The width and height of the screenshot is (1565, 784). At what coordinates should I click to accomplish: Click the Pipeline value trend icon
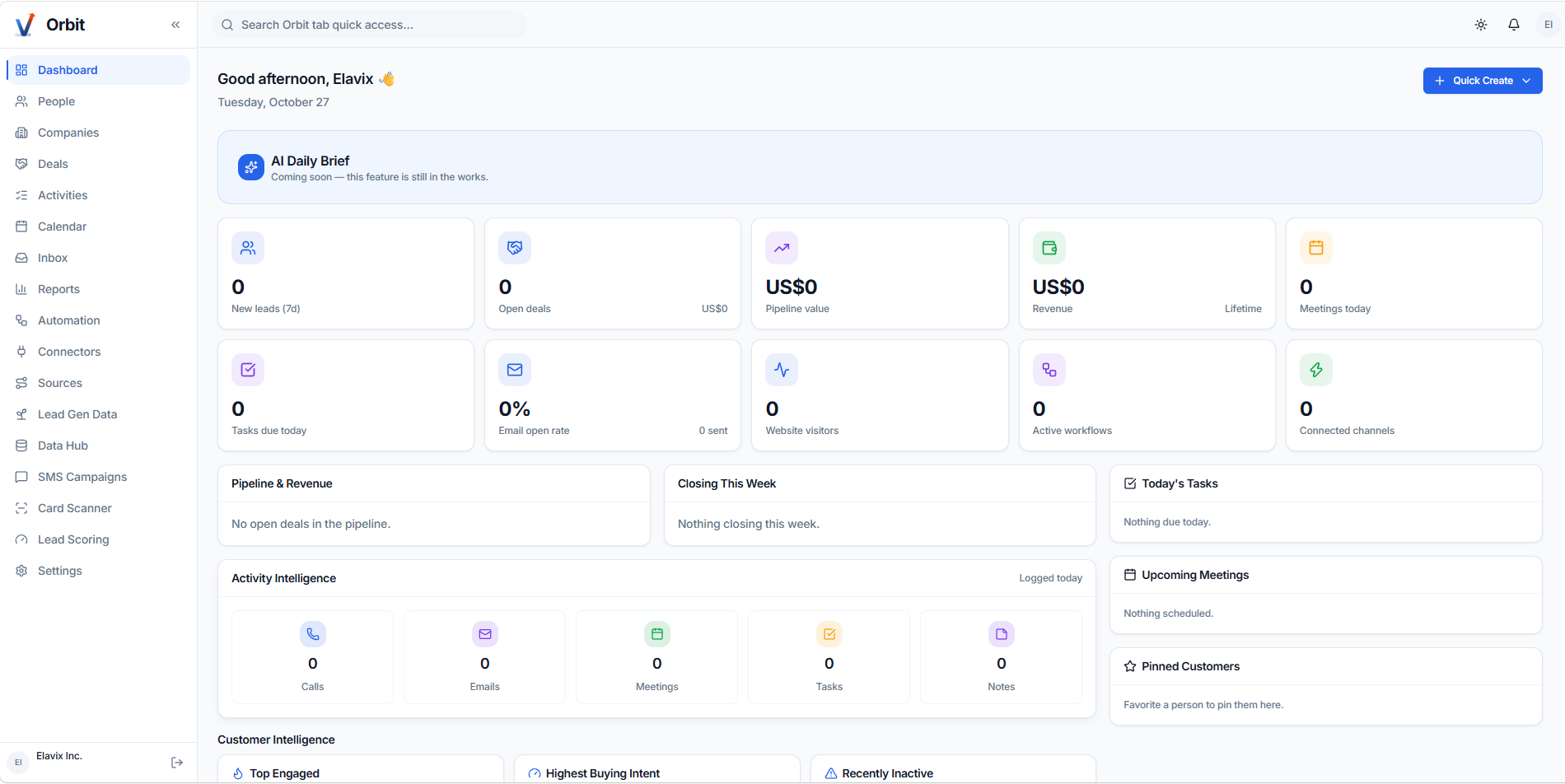click(x=782, y=248)
